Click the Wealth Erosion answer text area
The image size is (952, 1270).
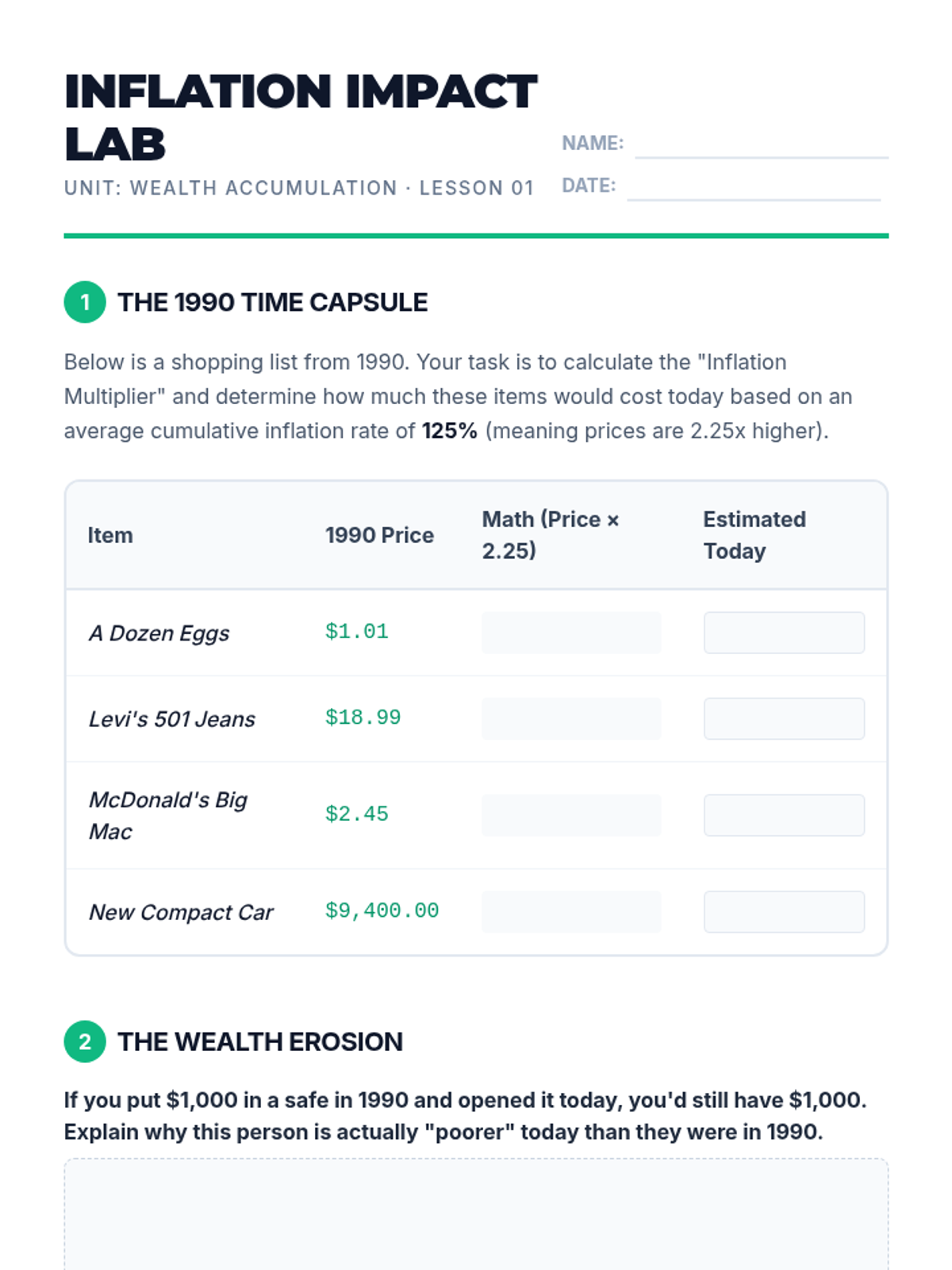[476, 1214]
